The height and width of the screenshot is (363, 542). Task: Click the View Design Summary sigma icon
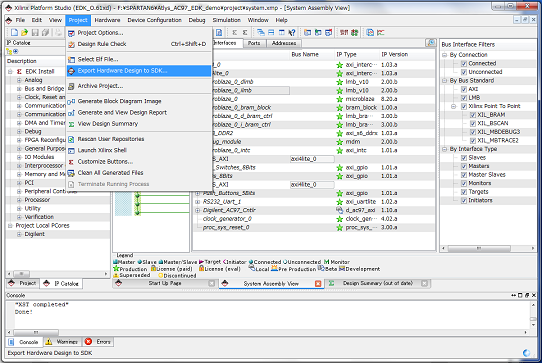[71, 124]
